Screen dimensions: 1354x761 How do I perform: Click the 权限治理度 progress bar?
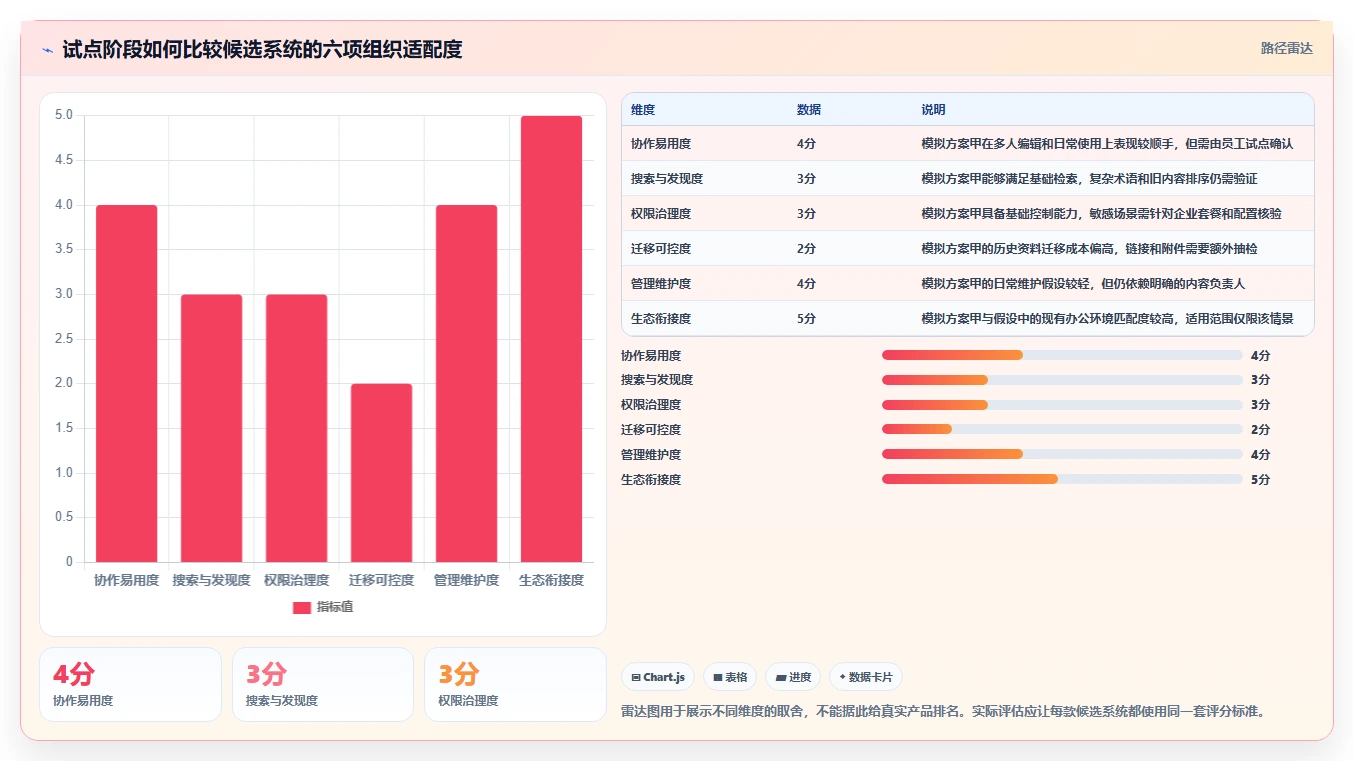1062,405
